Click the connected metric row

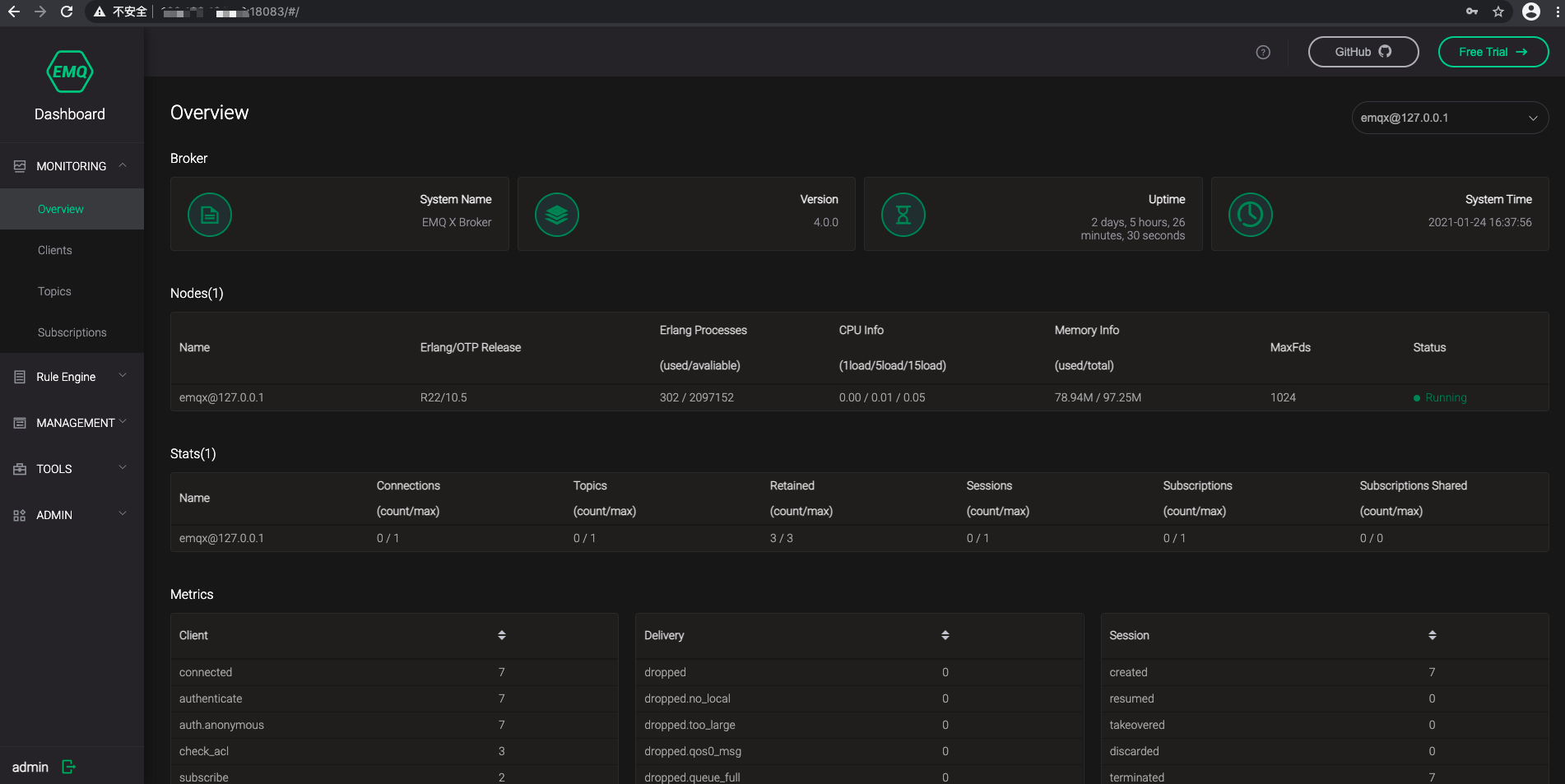pos(394,672)
